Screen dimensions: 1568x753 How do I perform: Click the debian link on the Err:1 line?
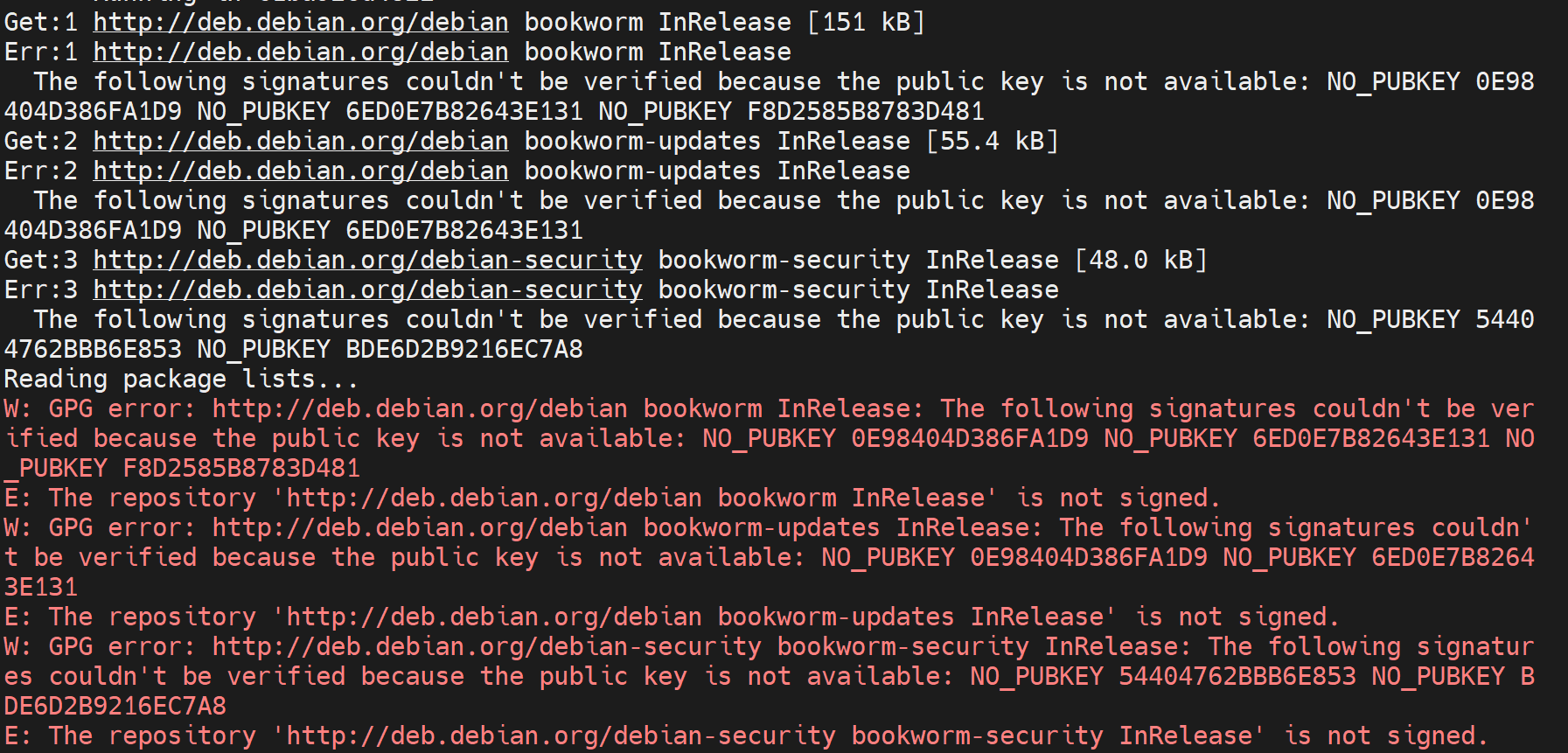point(301,52)
